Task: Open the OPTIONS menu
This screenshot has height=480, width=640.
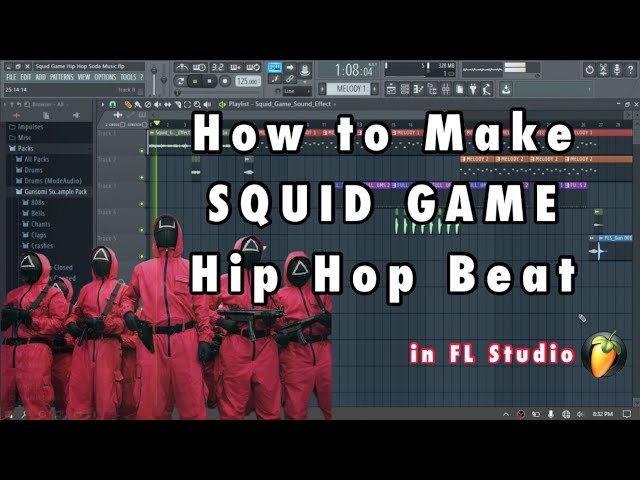Action: [105, 77]
